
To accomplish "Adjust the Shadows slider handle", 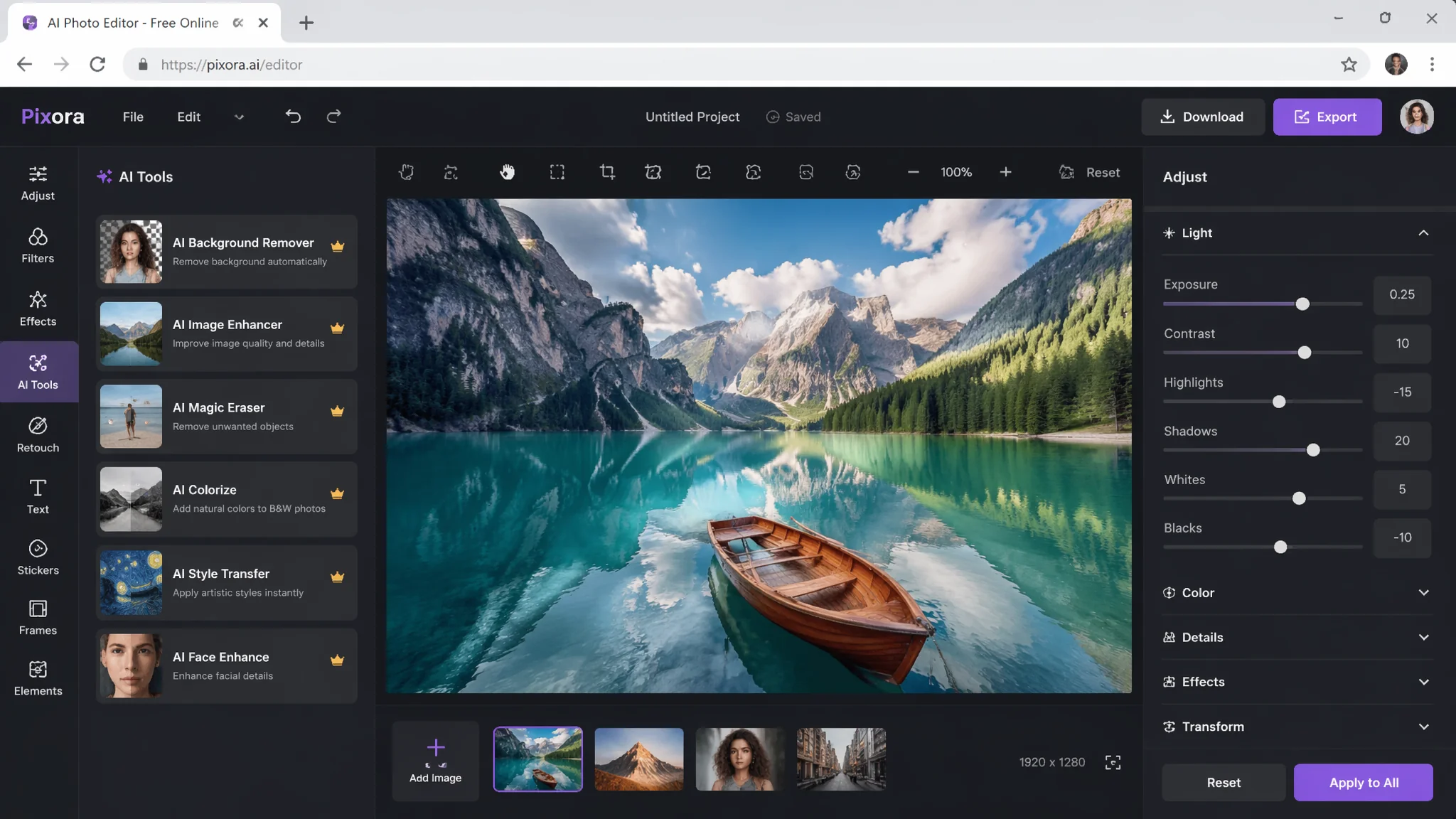I will (x=1312, y=450).
